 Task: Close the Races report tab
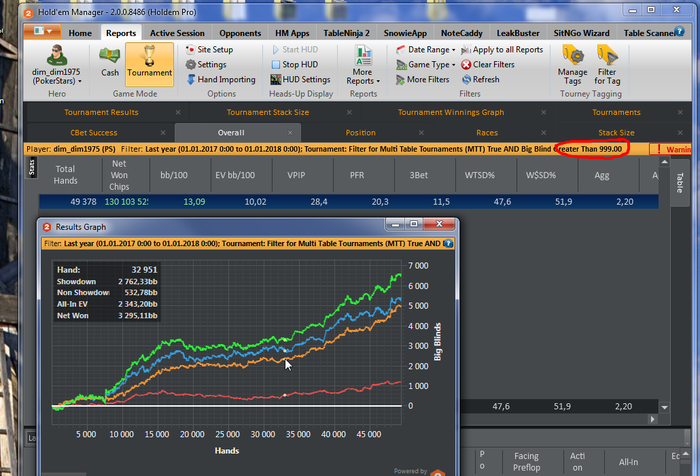pos(543,133)
